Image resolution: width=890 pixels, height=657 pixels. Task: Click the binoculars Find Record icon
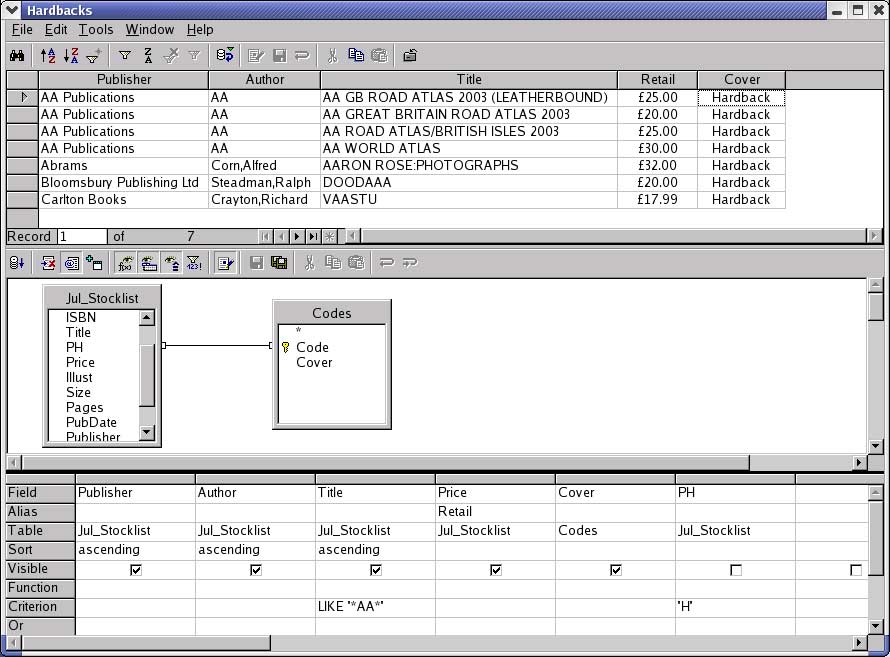[17, 56]
